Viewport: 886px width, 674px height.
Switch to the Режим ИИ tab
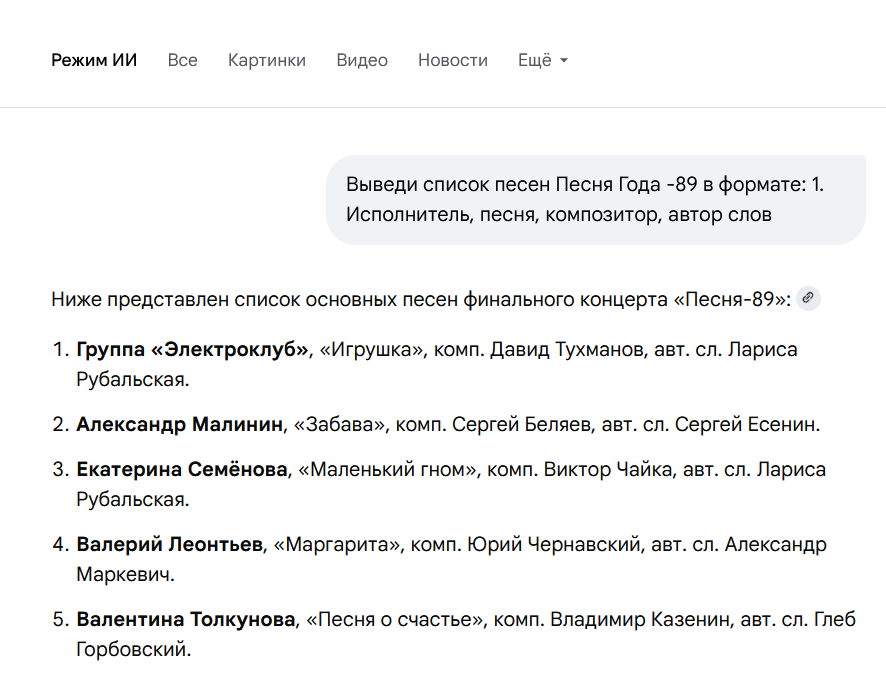click(94, 60)
